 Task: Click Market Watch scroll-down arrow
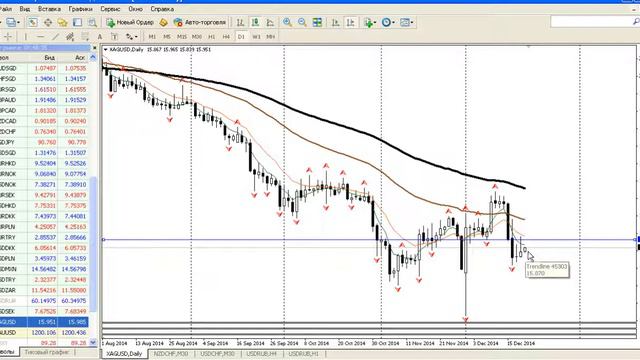(x=93, y=343)
